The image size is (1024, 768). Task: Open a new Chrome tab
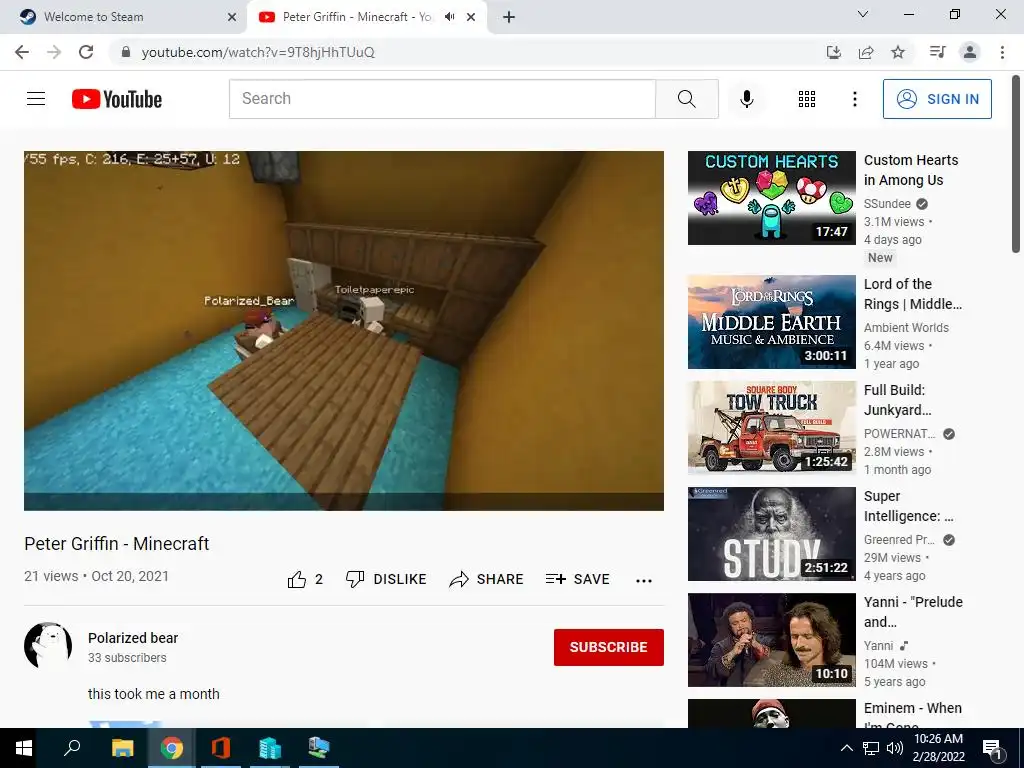point(509,17)
